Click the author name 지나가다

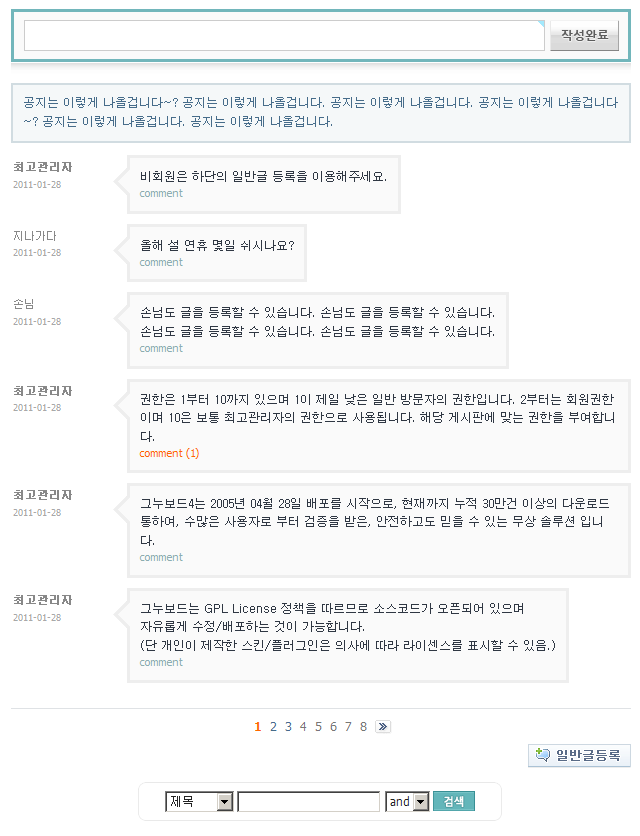[x=35, y=236]
